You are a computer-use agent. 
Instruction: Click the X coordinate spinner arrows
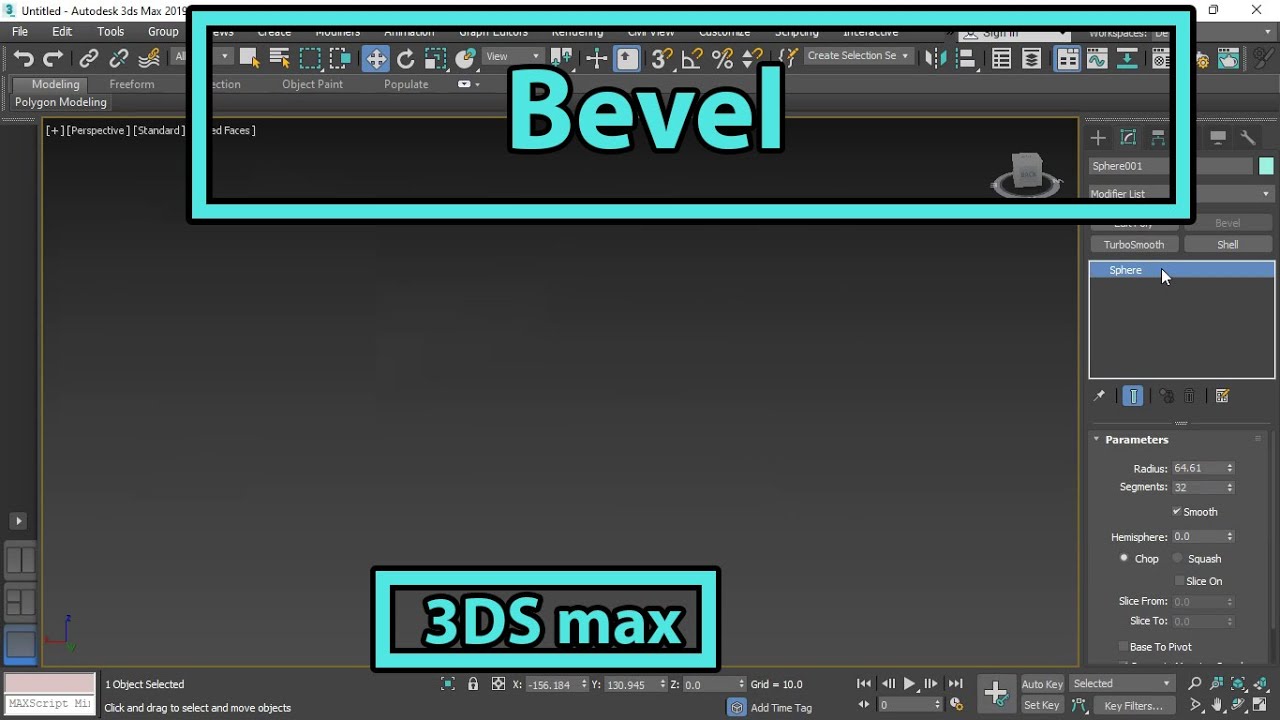click(x=584, y=684)
